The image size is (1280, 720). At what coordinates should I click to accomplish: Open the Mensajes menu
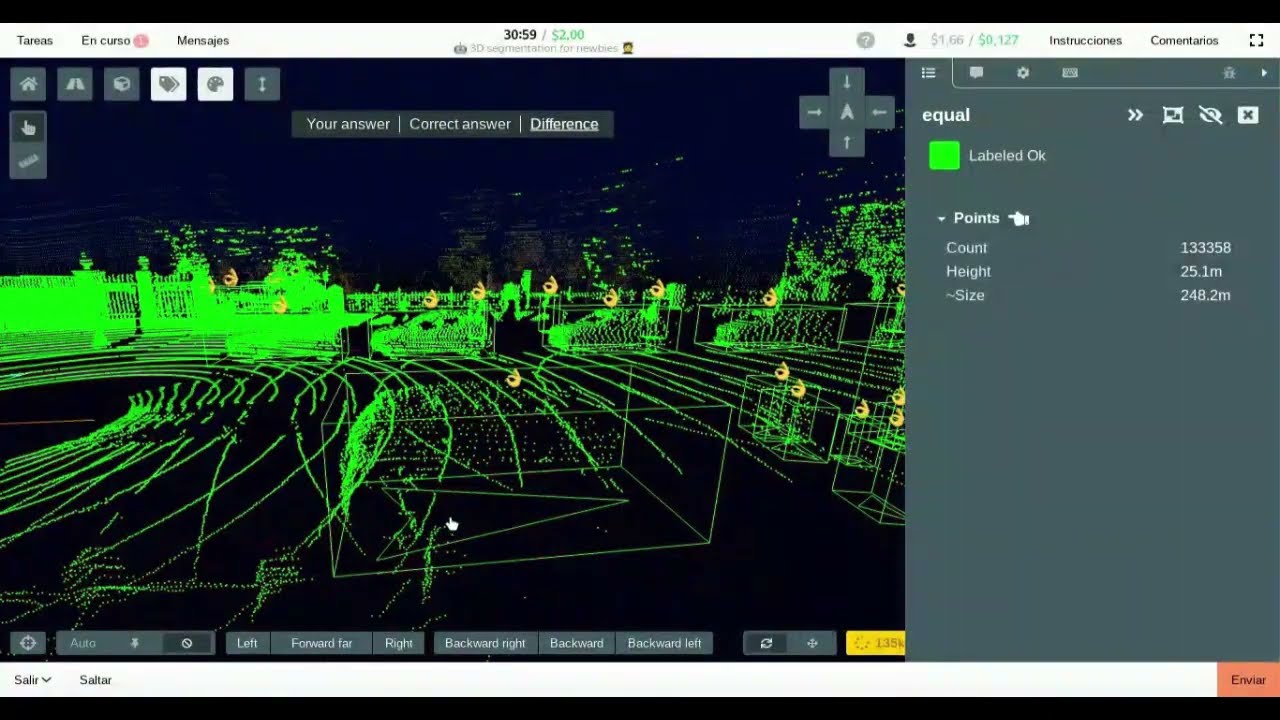[x=203, y=40]
